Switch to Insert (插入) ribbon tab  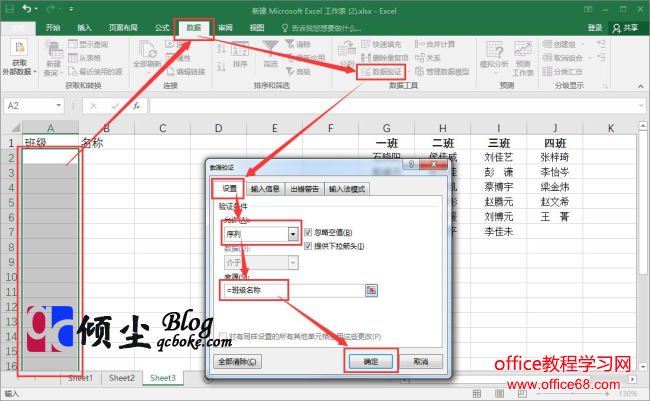tap(84, 28)
